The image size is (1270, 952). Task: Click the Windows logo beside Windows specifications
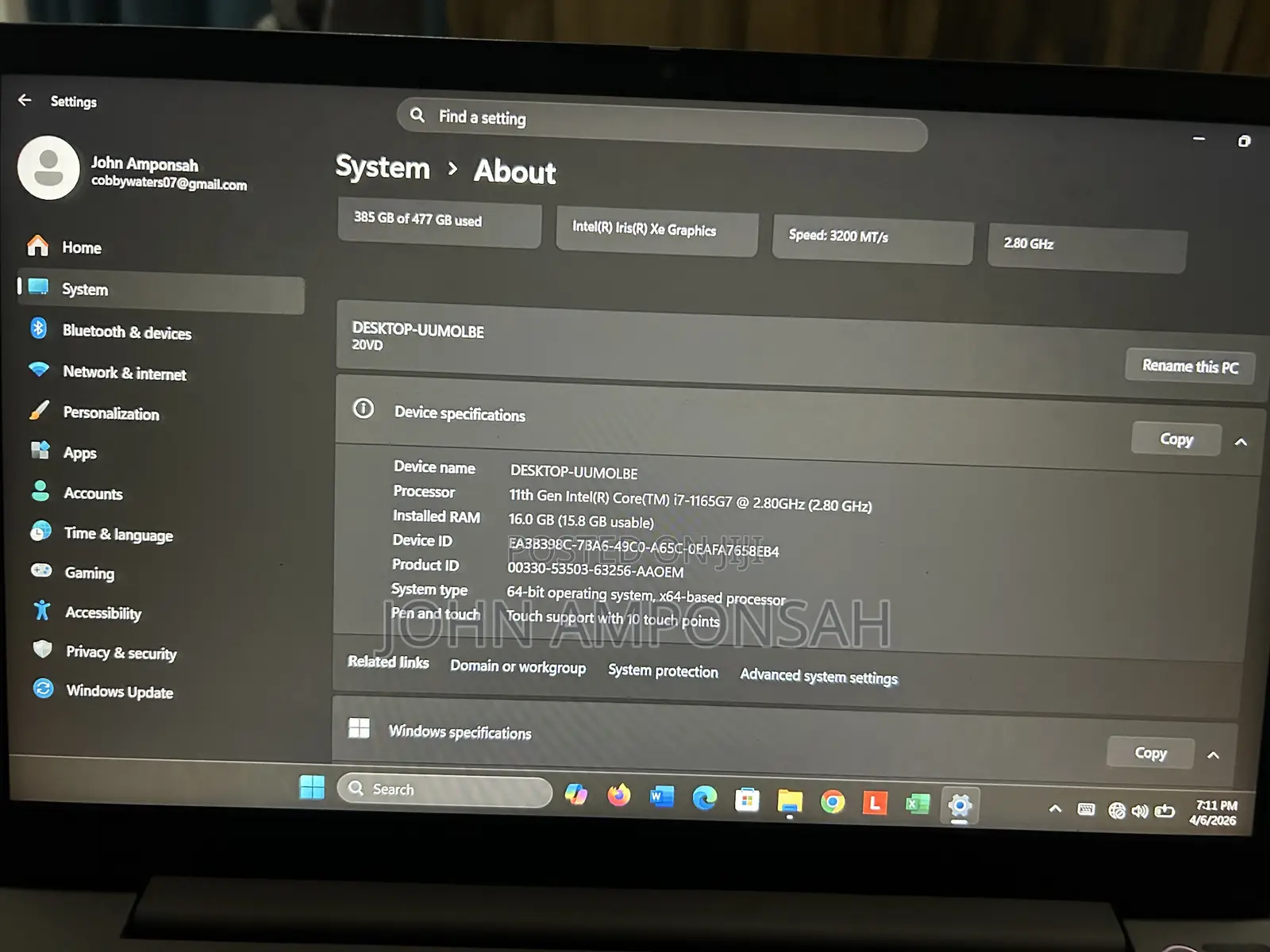coord(359,728)
